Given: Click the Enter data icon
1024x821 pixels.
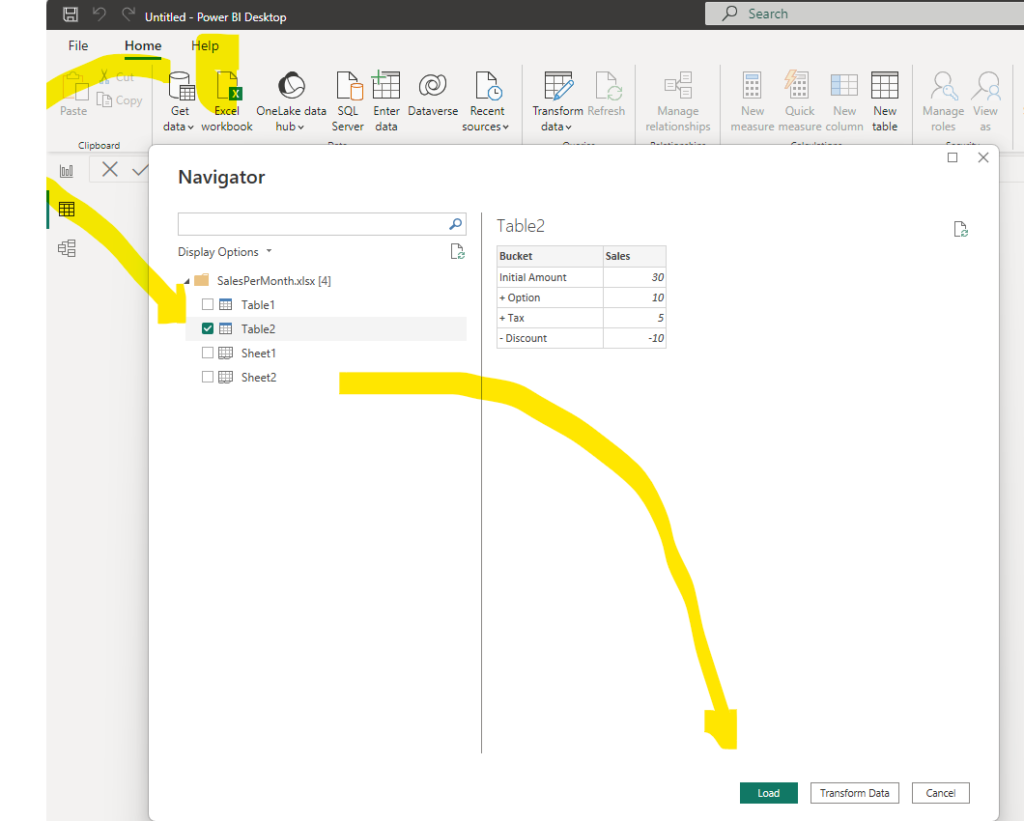Looking at the screenshot, I should pos(386,88).
